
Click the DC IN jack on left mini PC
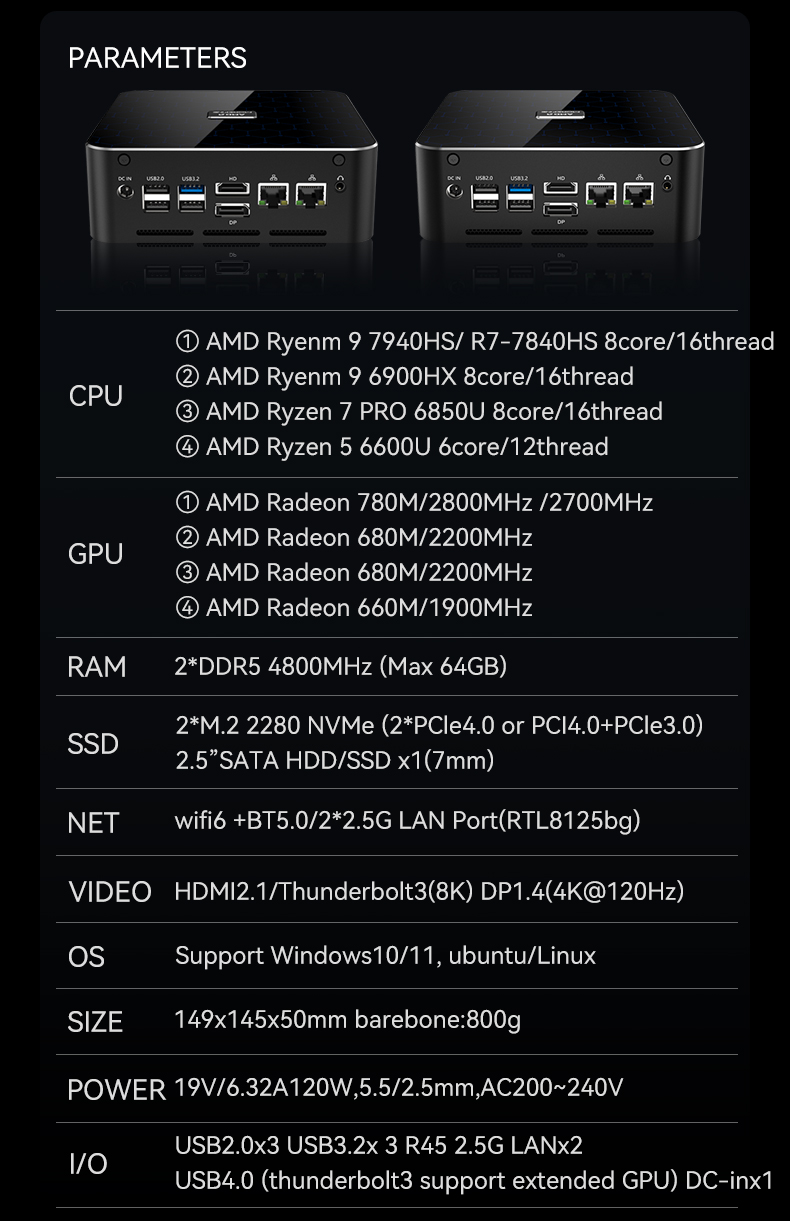[124, 192]
